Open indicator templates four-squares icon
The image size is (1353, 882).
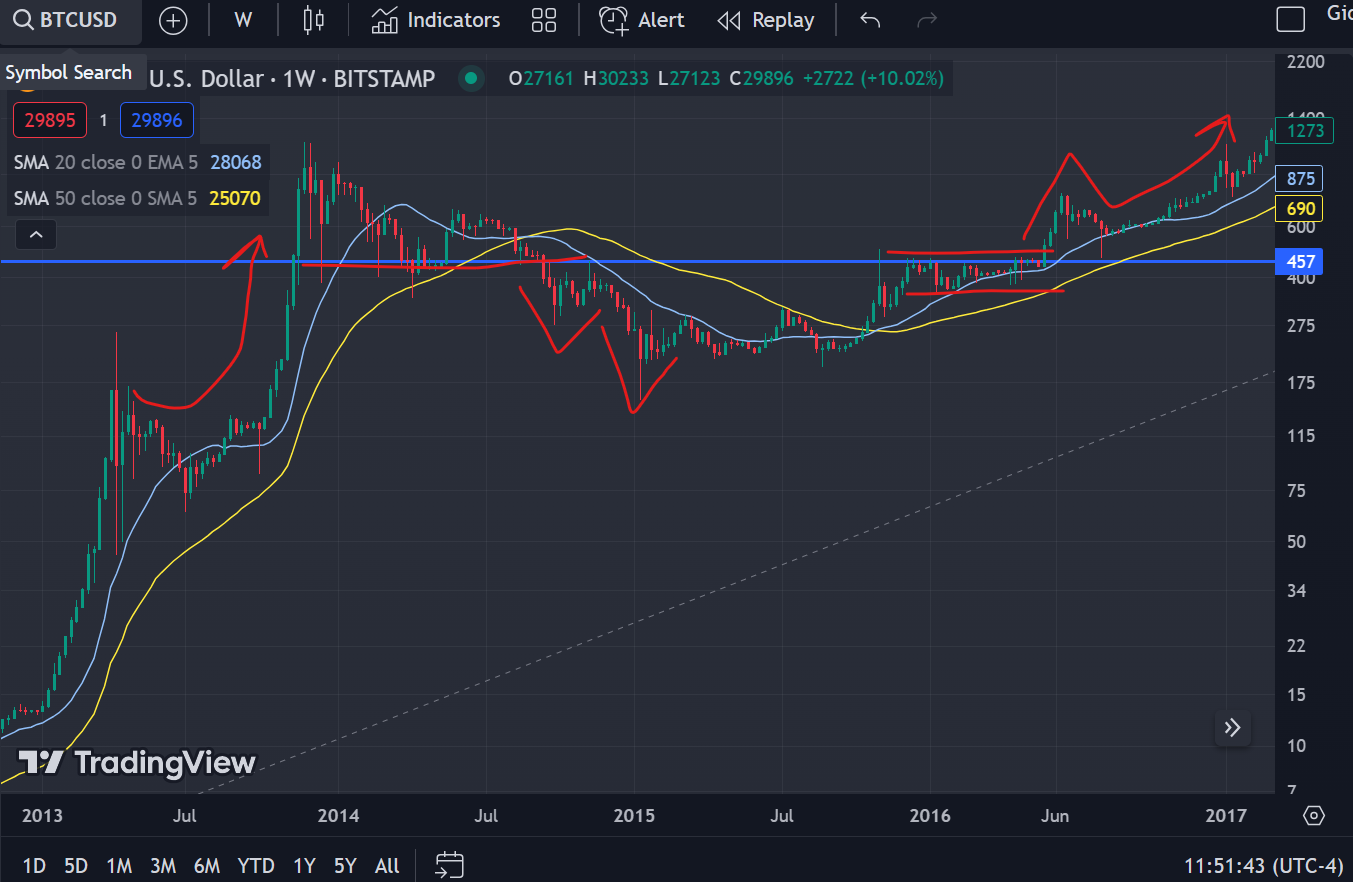(x=544, y=20)
